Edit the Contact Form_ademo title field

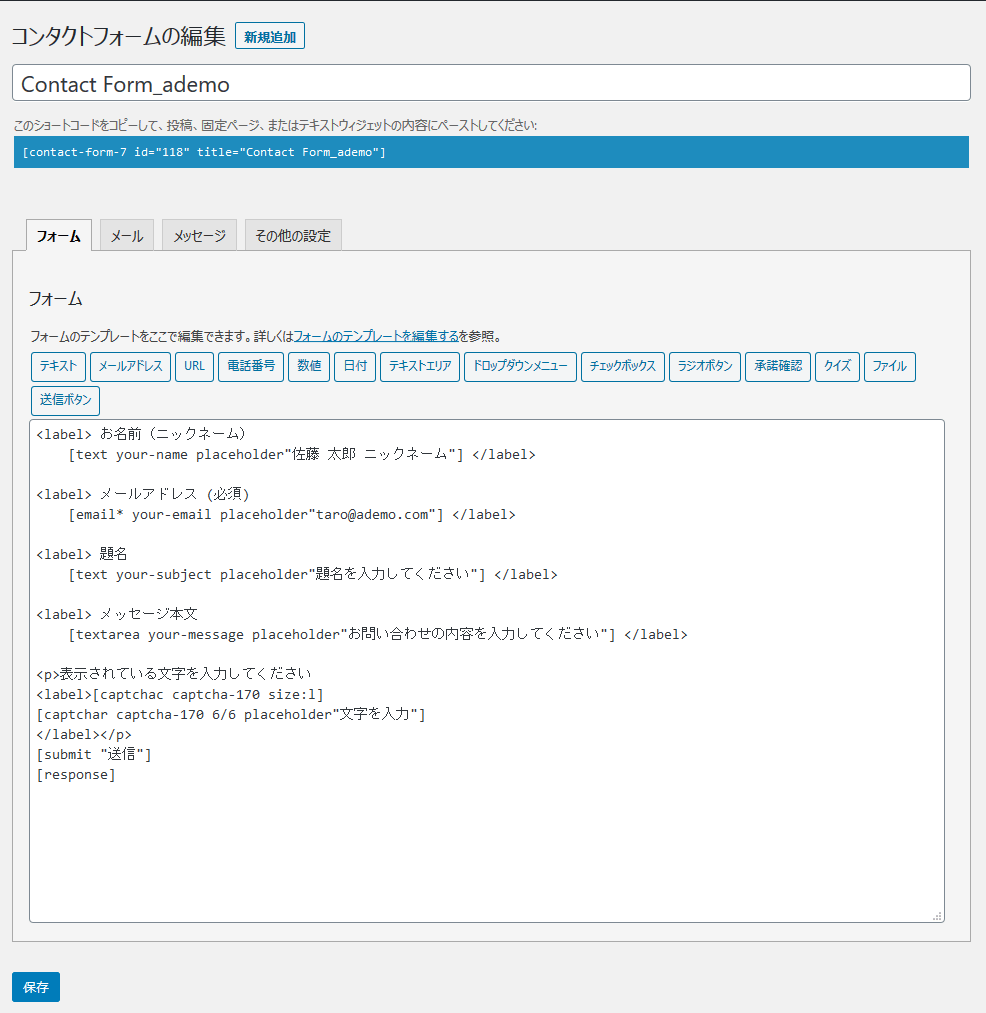(x=491, y=83)
